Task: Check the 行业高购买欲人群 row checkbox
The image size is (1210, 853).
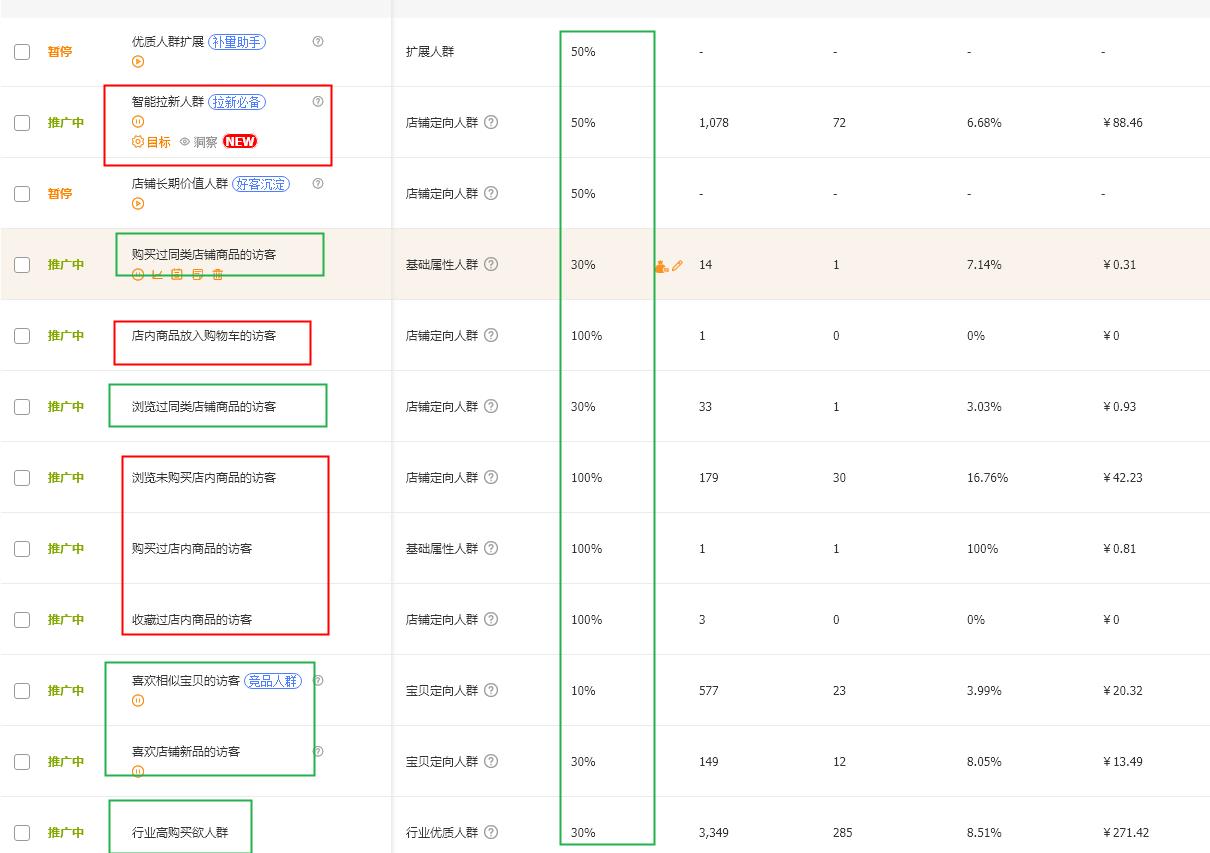Action: click(22, 832)
